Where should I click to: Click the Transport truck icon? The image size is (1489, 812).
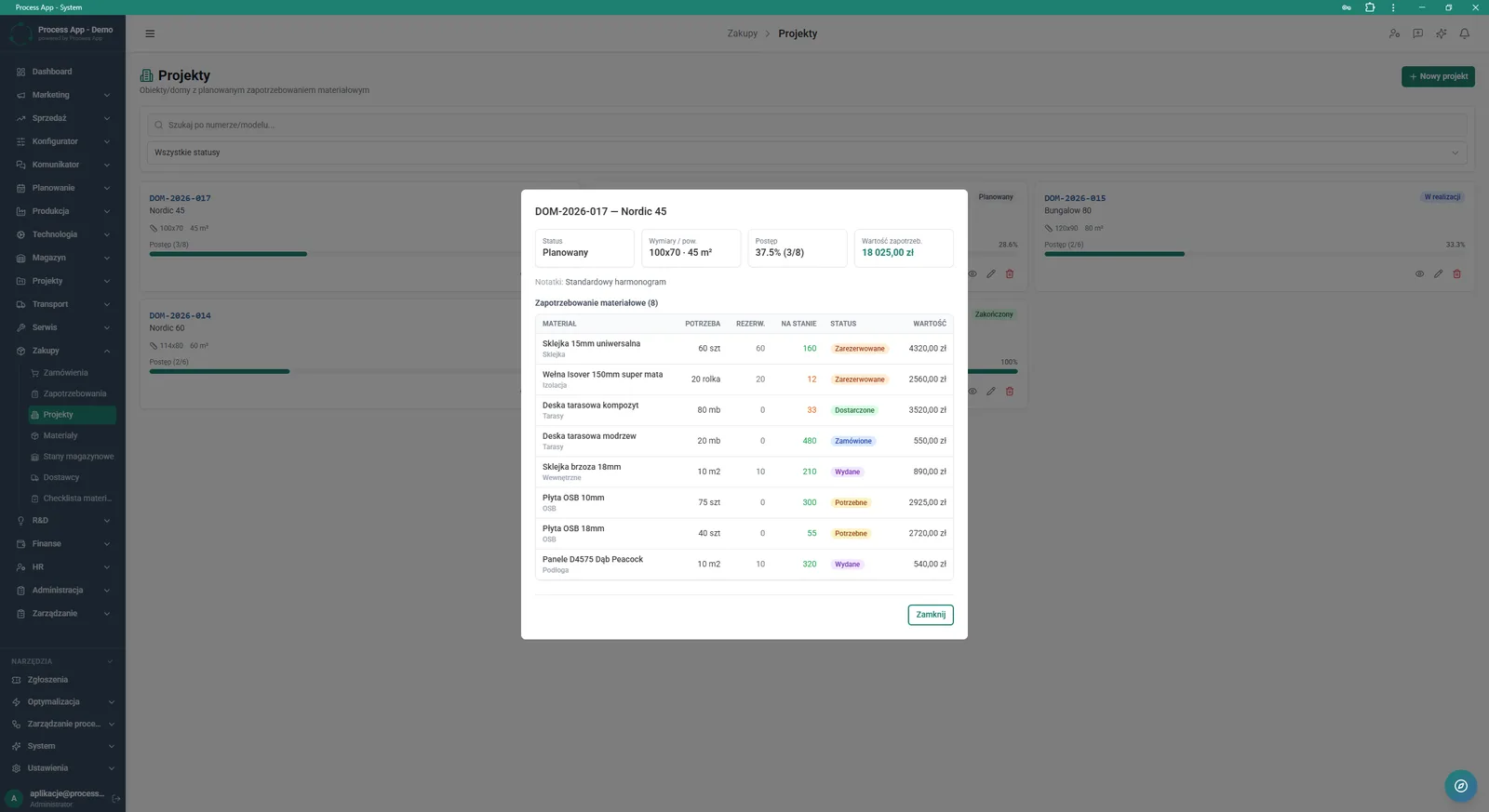point(20,304)
